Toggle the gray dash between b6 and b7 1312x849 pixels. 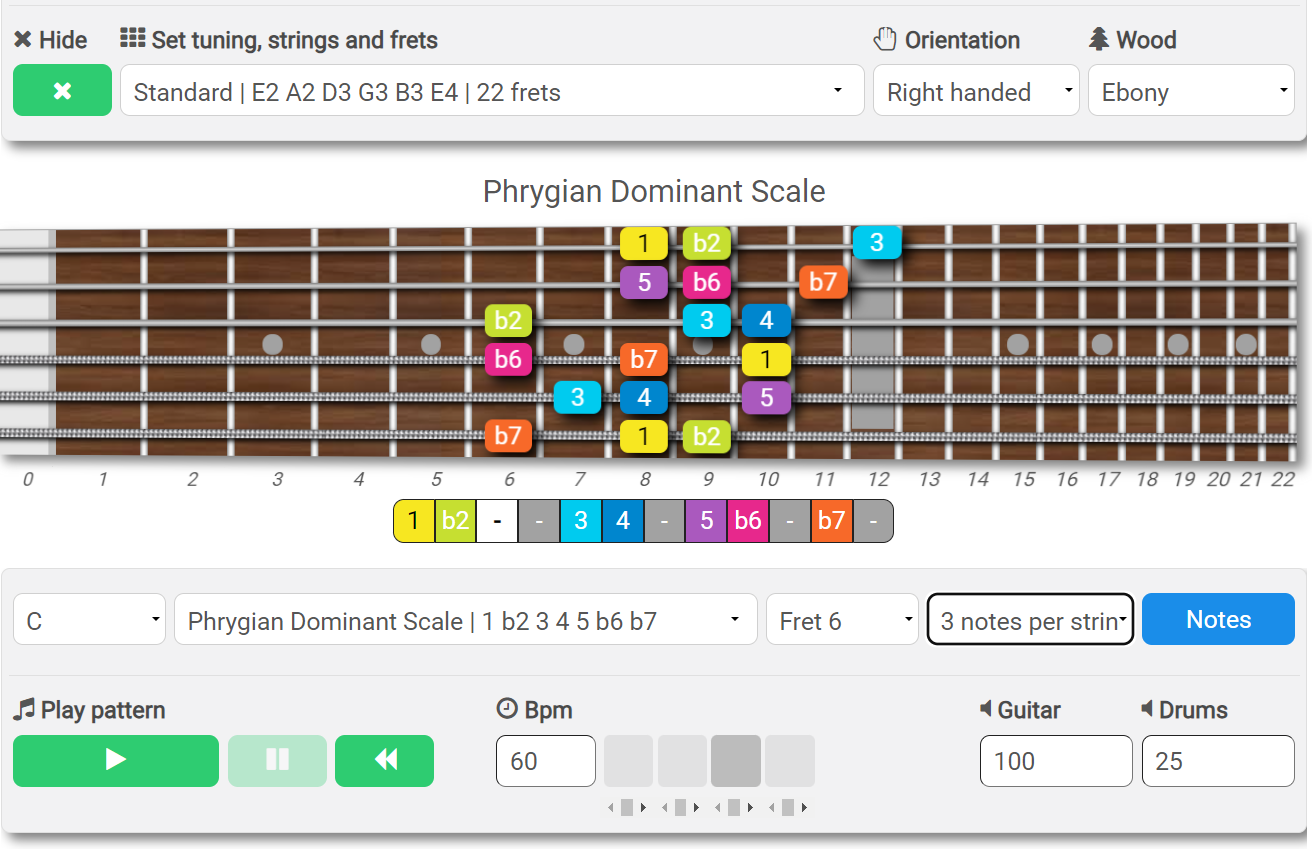[789, 521]
